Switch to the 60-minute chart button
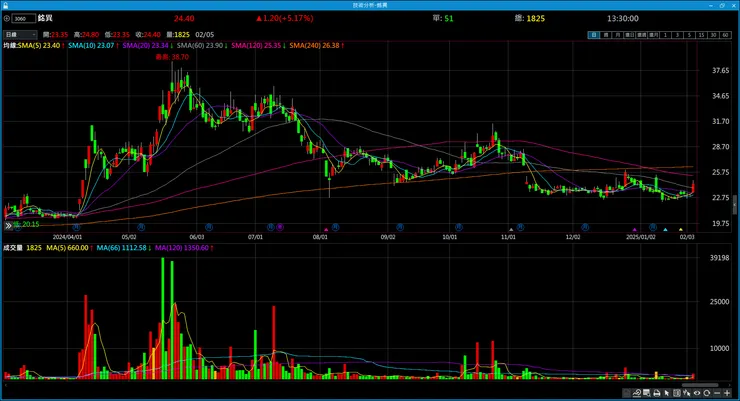740x401 pixels. pyautogui.click(x=725, y=35)
